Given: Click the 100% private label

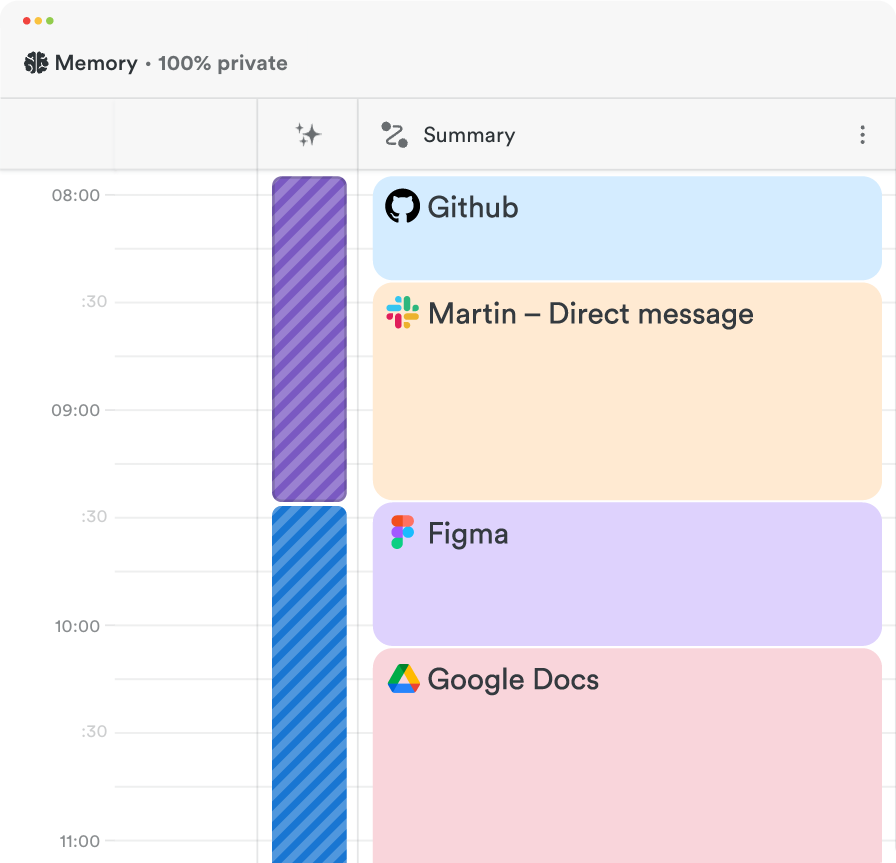Looking at the screenshot, I should [223, 63].
